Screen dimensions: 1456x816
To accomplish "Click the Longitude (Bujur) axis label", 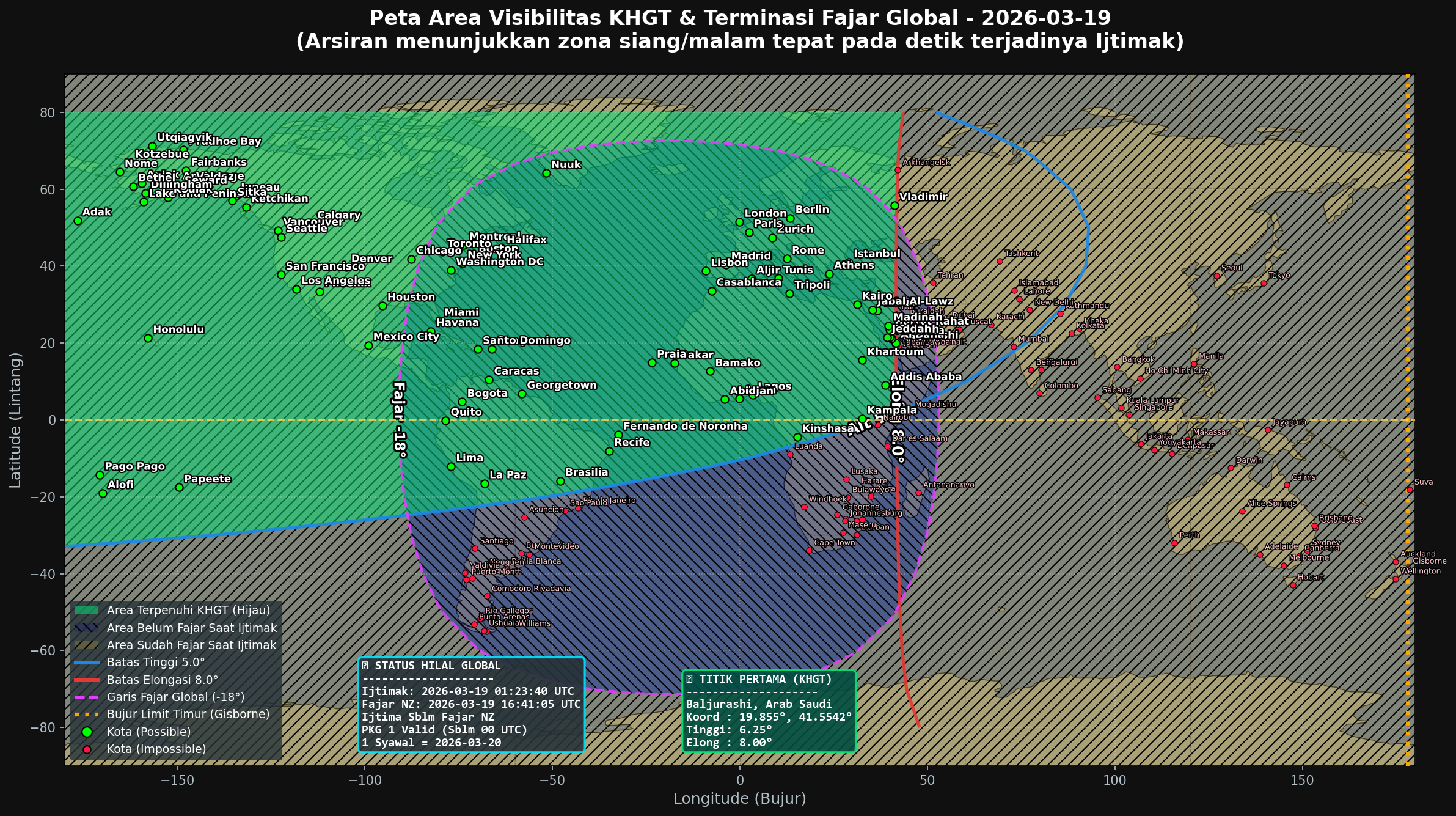I will coord(740,798).
